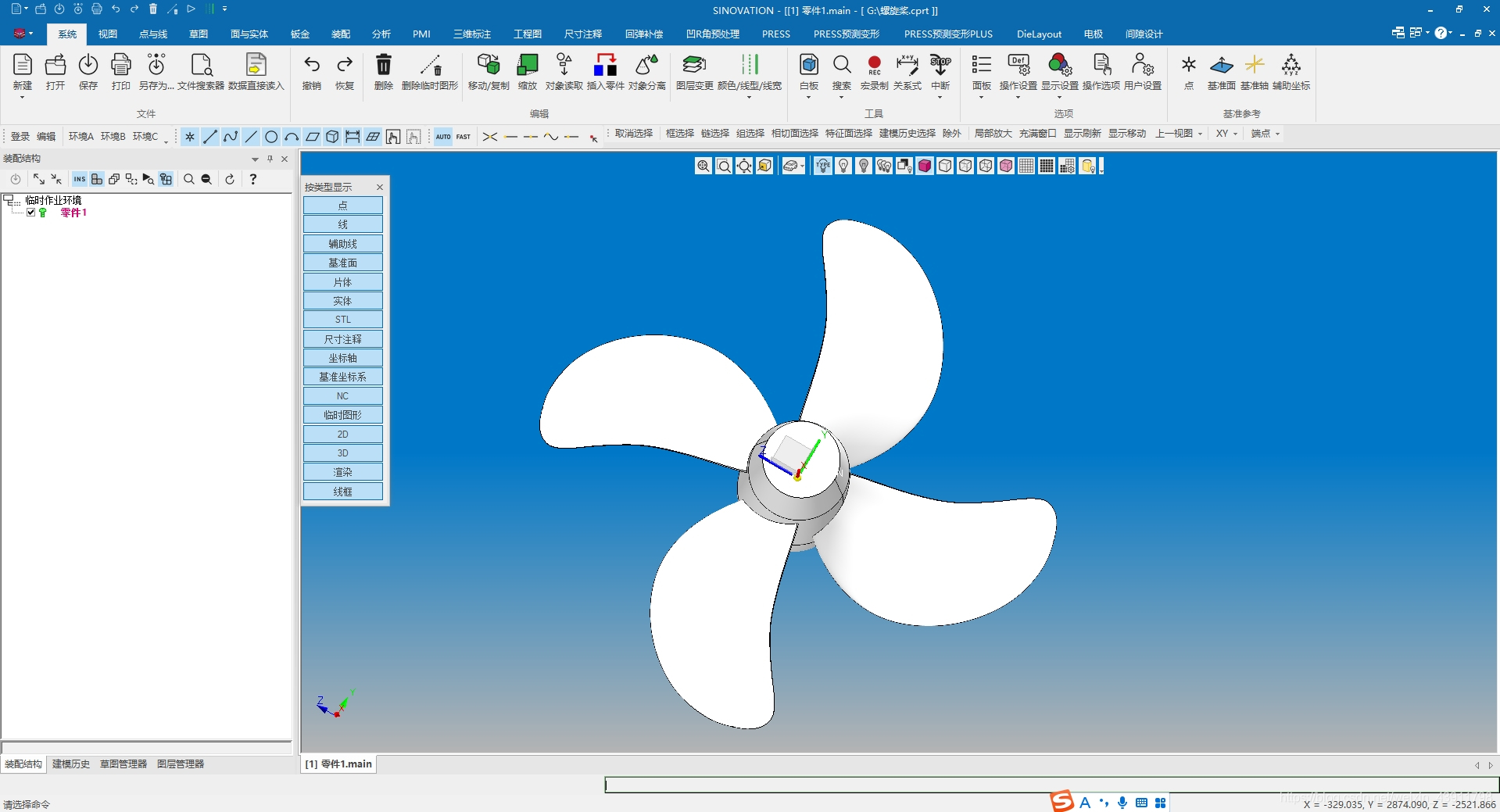
Task: Open the 插入零件 insert-part tool
Action: (x=605, y=65)
